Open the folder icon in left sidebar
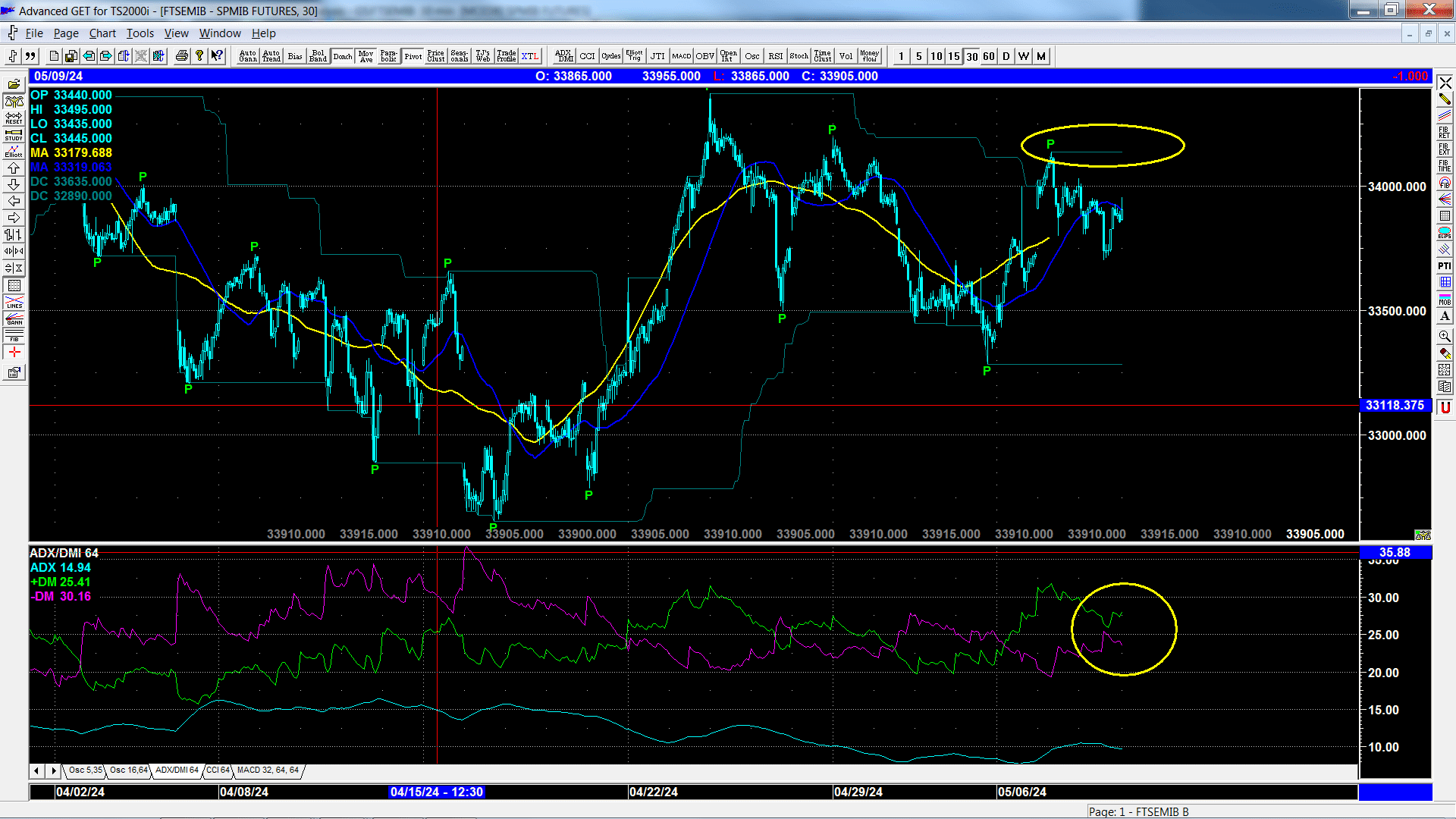This screenshot has height=819, width=1456. pos(14,84)
